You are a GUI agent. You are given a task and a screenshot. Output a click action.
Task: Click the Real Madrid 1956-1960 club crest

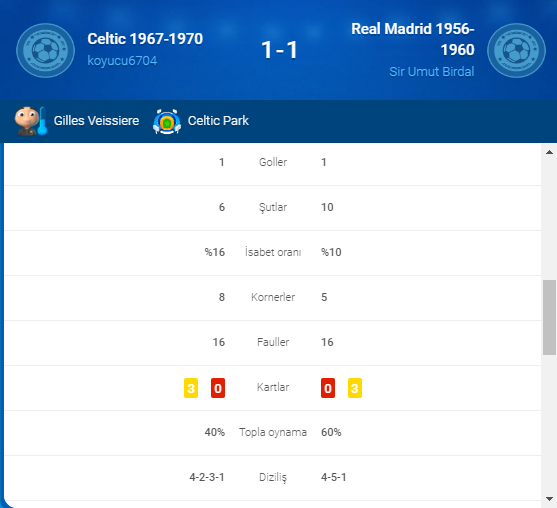coord(516,50)
